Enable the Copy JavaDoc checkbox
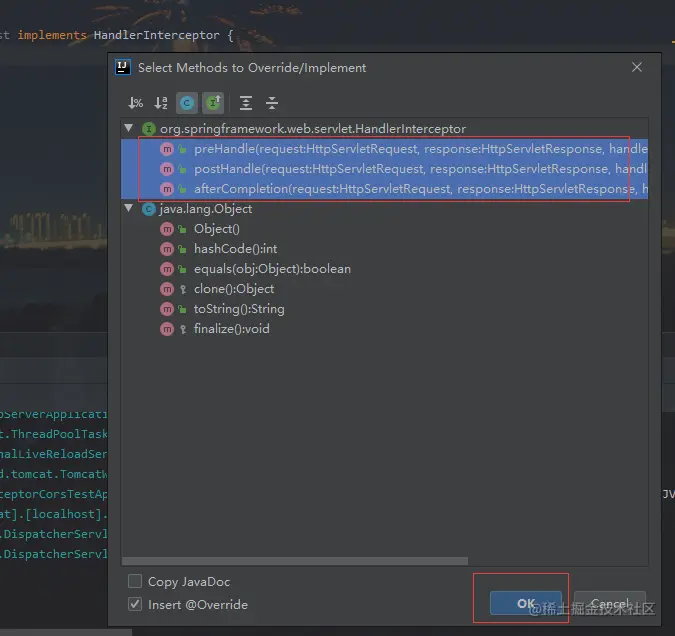This screenshot has width=675, height=636. (135, 581)
